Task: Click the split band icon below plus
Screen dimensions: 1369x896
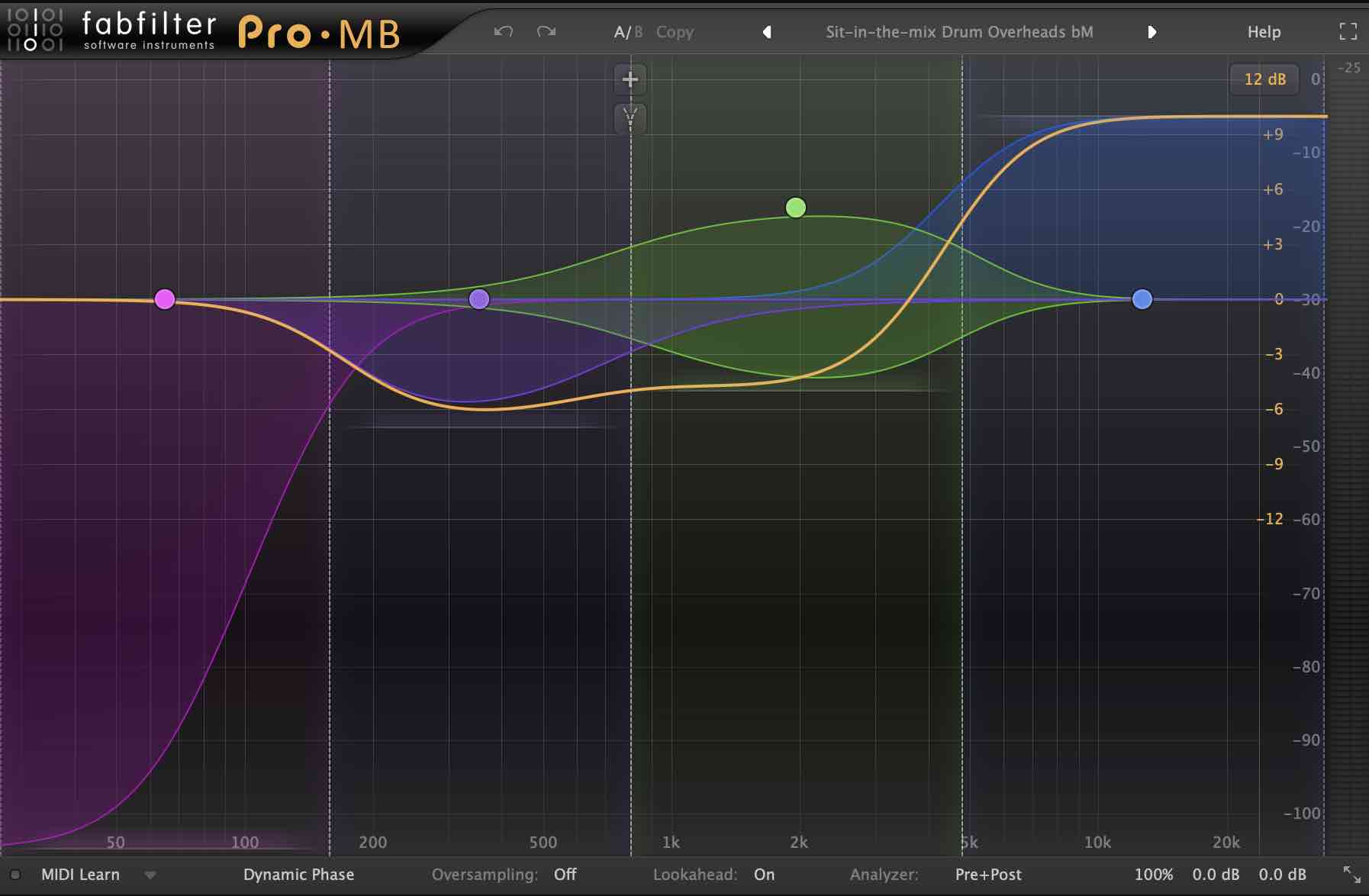Action: 630,118
